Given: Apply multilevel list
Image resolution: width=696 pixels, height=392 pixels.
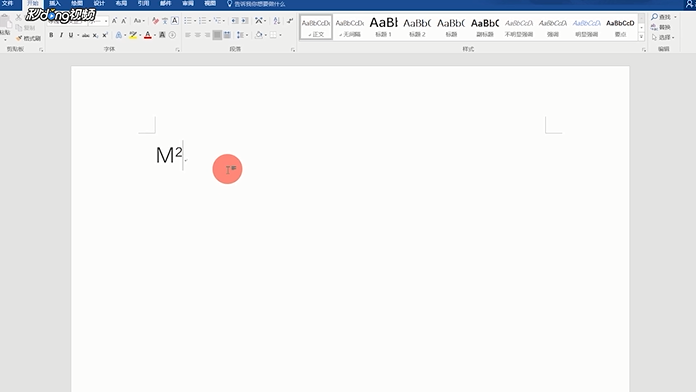Looking at the screenshot, I should coord(217,20).
